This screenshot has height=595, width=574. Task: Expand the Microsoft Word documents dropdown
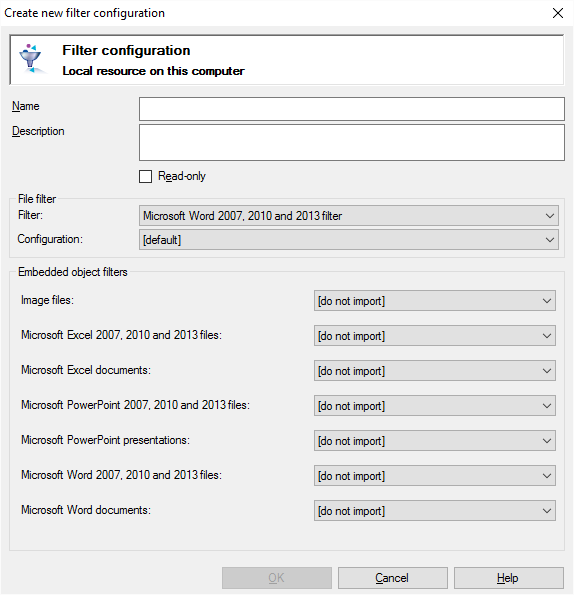[435, 511]
